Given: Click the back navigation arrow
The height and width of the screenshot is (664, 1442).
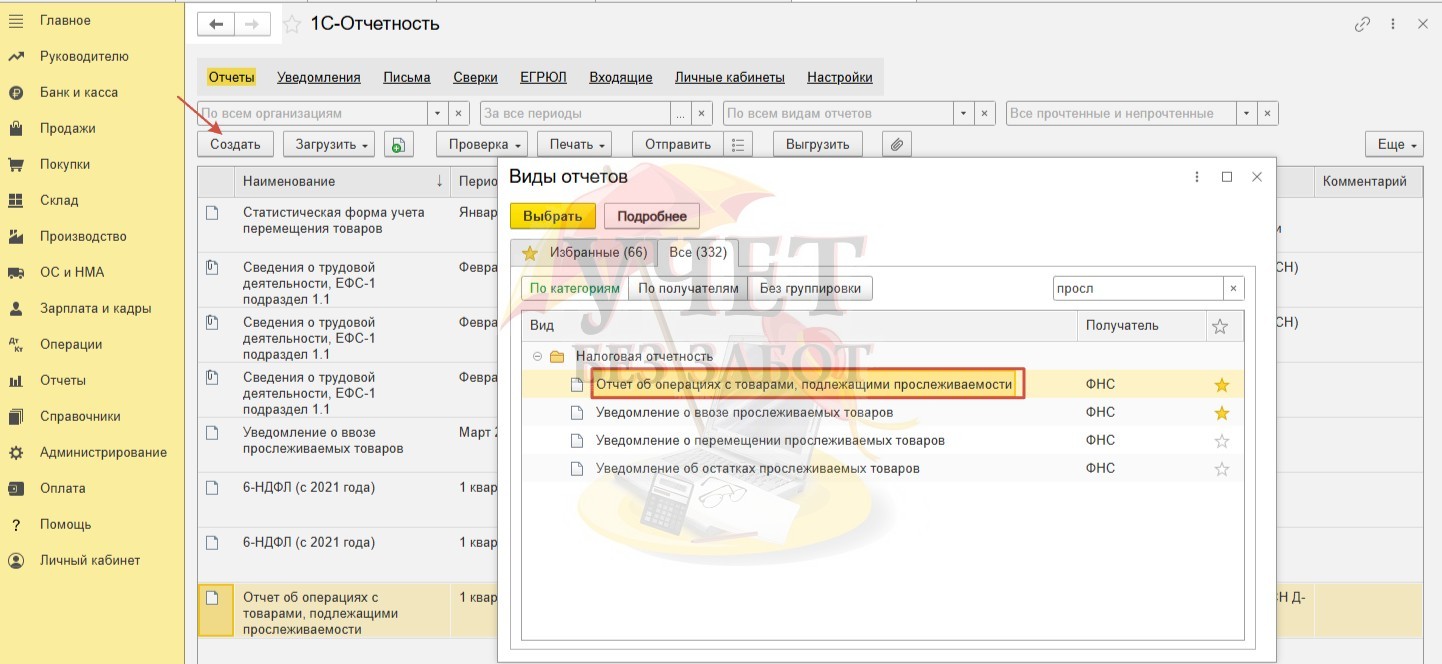Looking at the screenshot, I should (x=215, y=25).
